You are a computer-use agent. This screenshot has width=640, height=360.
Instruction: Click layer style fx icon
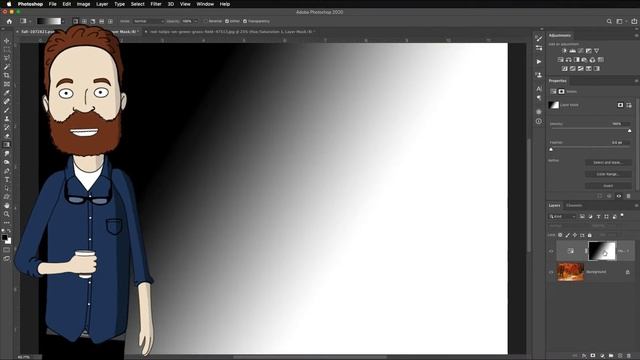pyautogui.click(x=584, y=356)
